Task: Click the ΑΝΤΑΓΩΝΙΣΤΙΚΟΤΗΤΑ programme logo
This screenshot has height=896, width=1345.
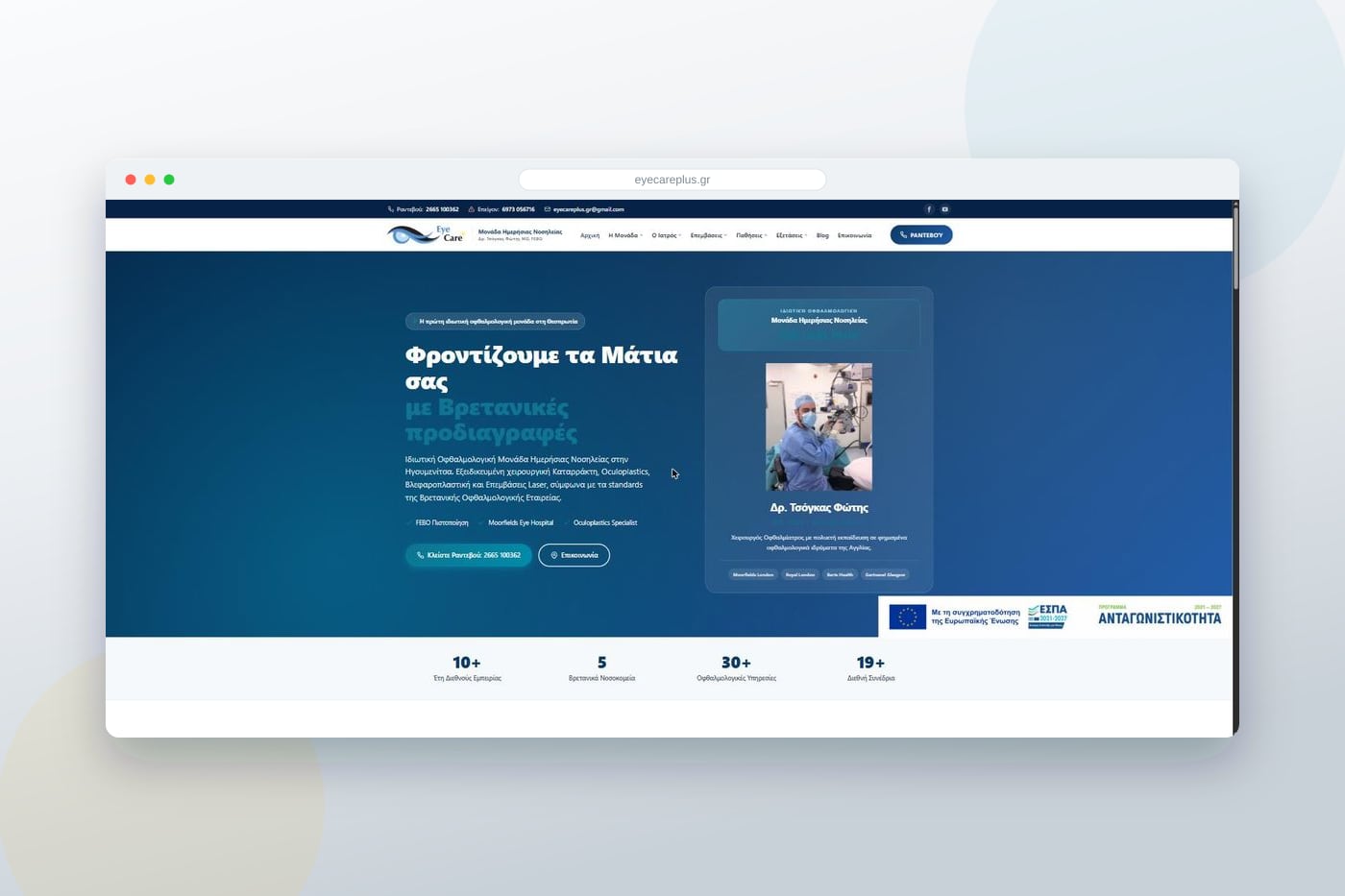Action: (x=1160, y=616)
